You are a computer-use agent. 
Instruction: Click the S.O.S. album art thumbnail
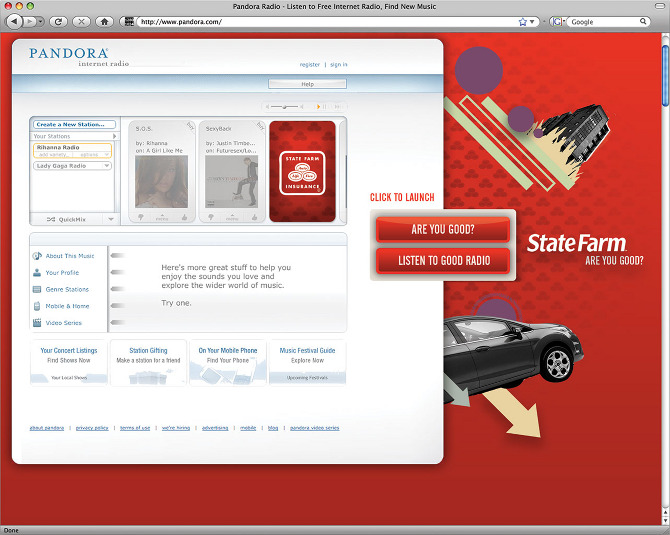tap(162, 182)
